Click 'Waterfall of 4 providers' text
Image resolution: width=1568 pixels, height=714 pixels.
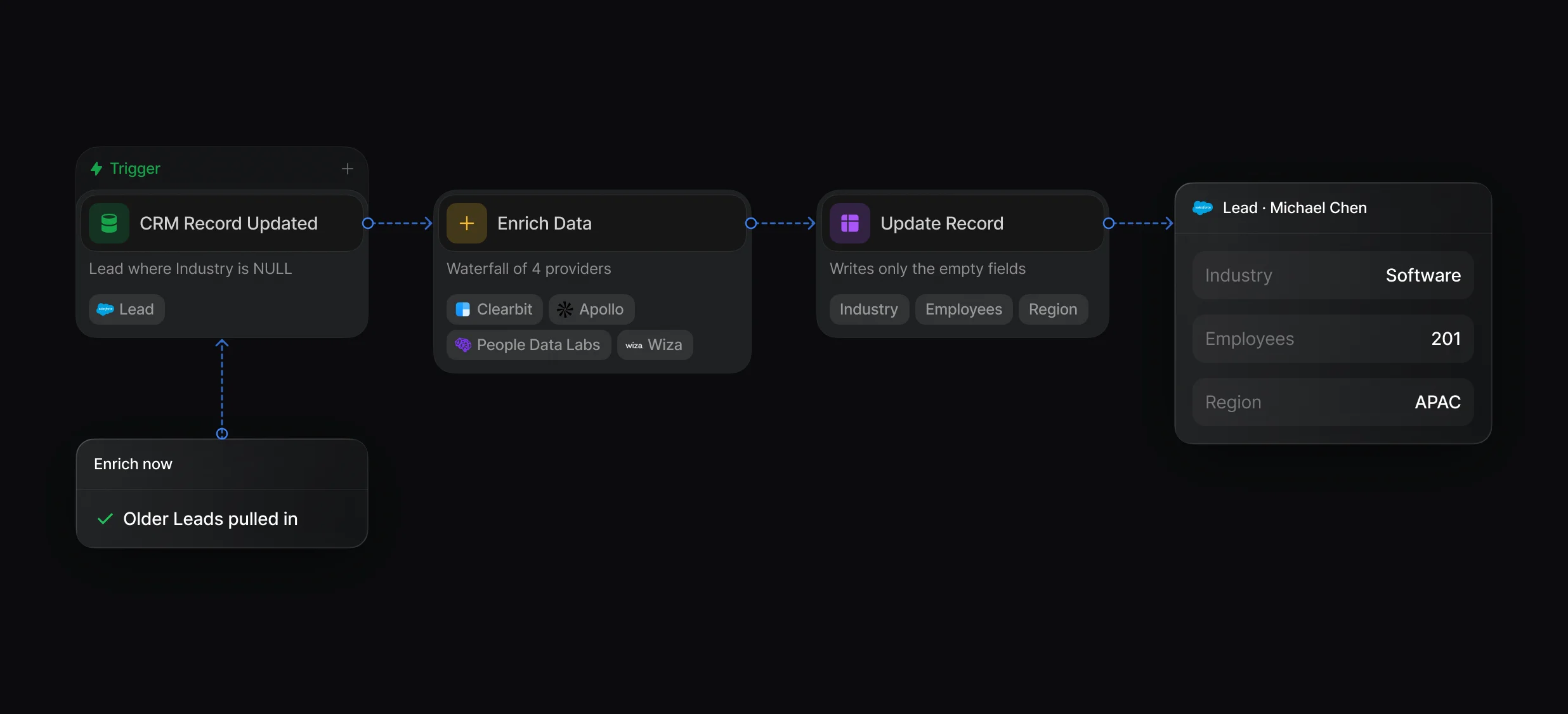(x=529, y=269)
